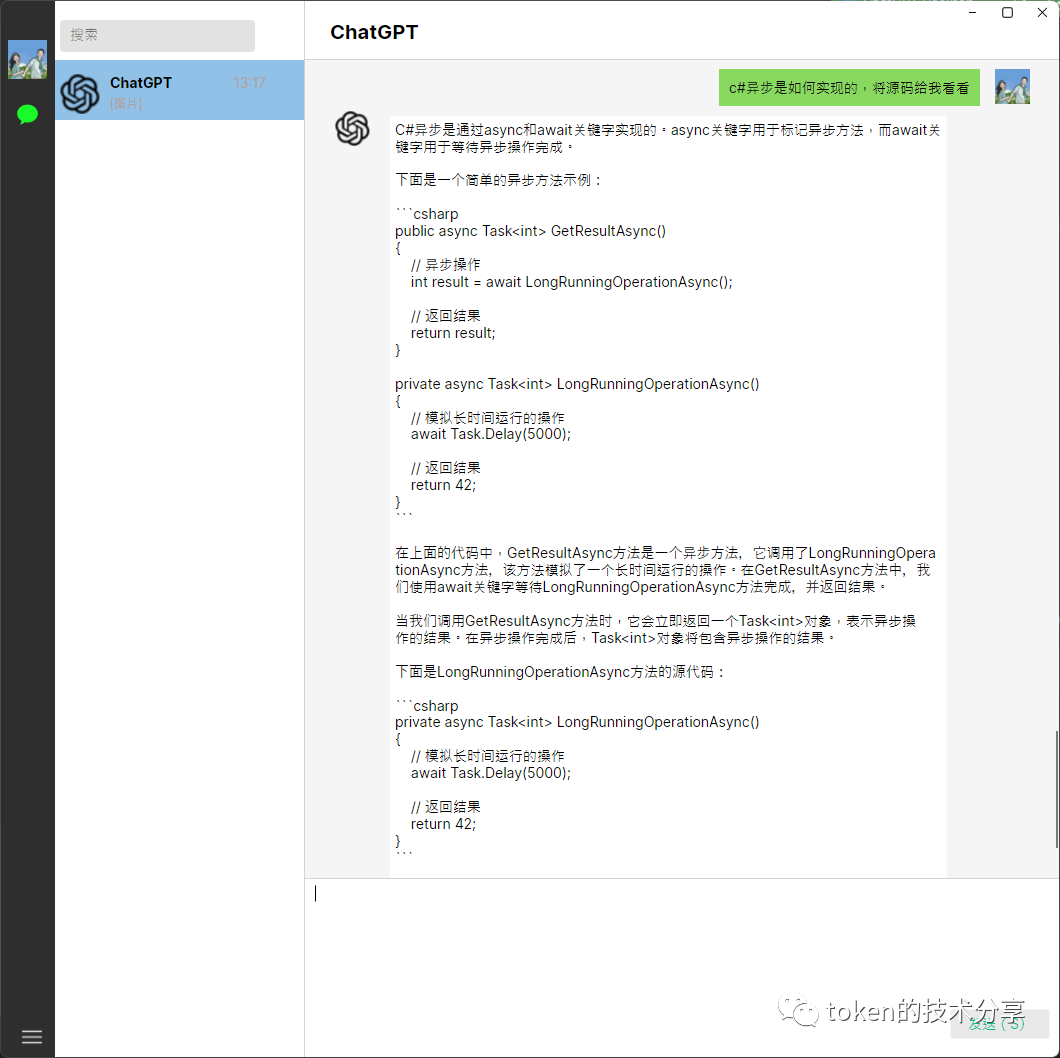Screen dimensions: 1060x1058
Task: Close the chat window
Action: click(1042, 13)
